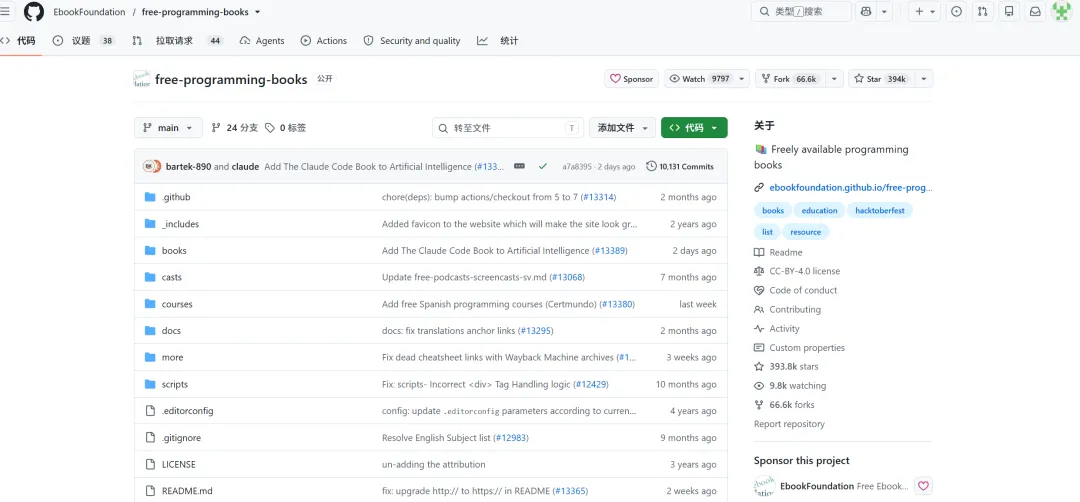The width and height of the screenshot is (1080, 502).
Task: Switch to the 议题 tab
Action: pyautogui.click(x=83, y=41)
